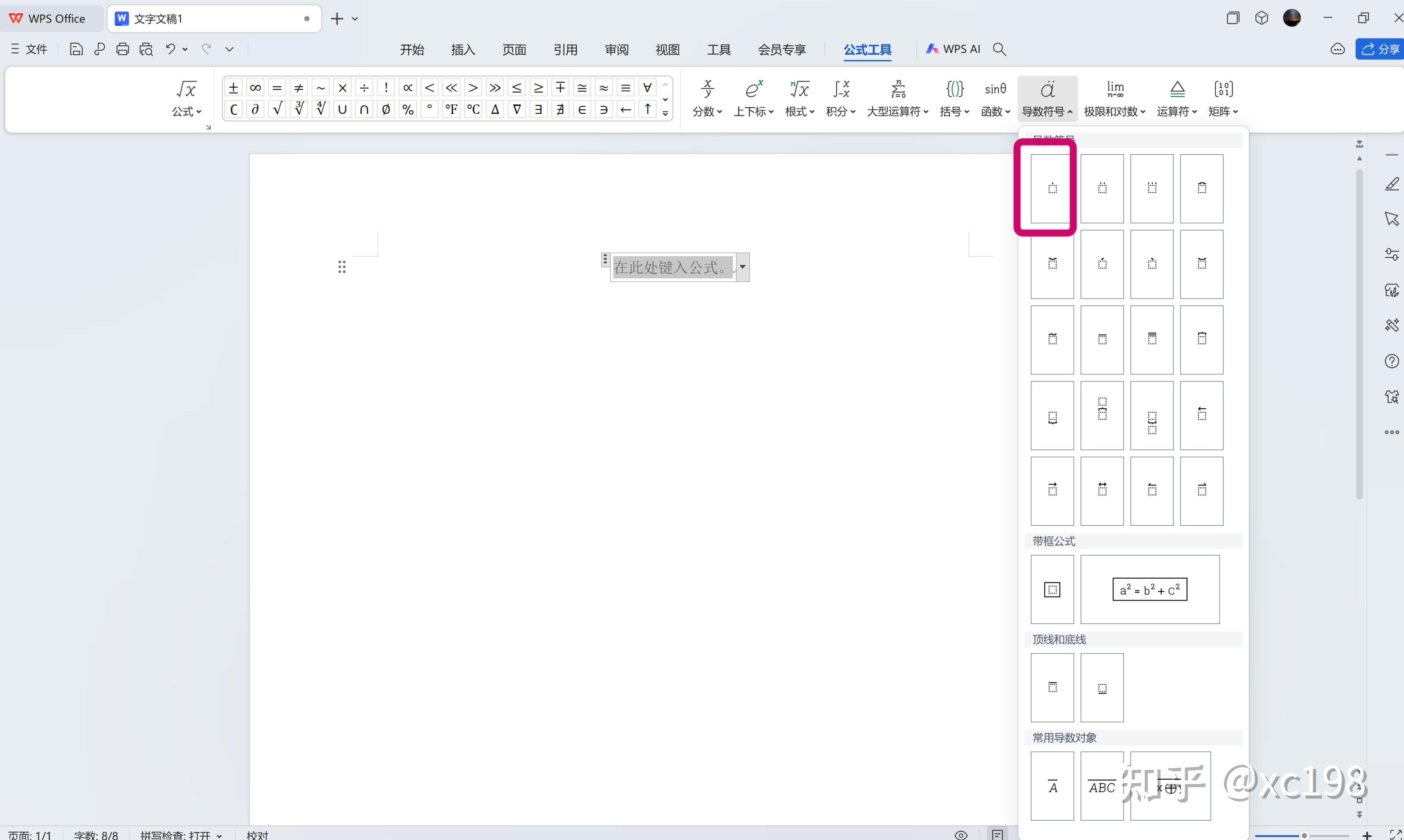Expand the equation placeholder options arrow
The height and width of the screenshot is (840, 1404).
pos(743,267)
